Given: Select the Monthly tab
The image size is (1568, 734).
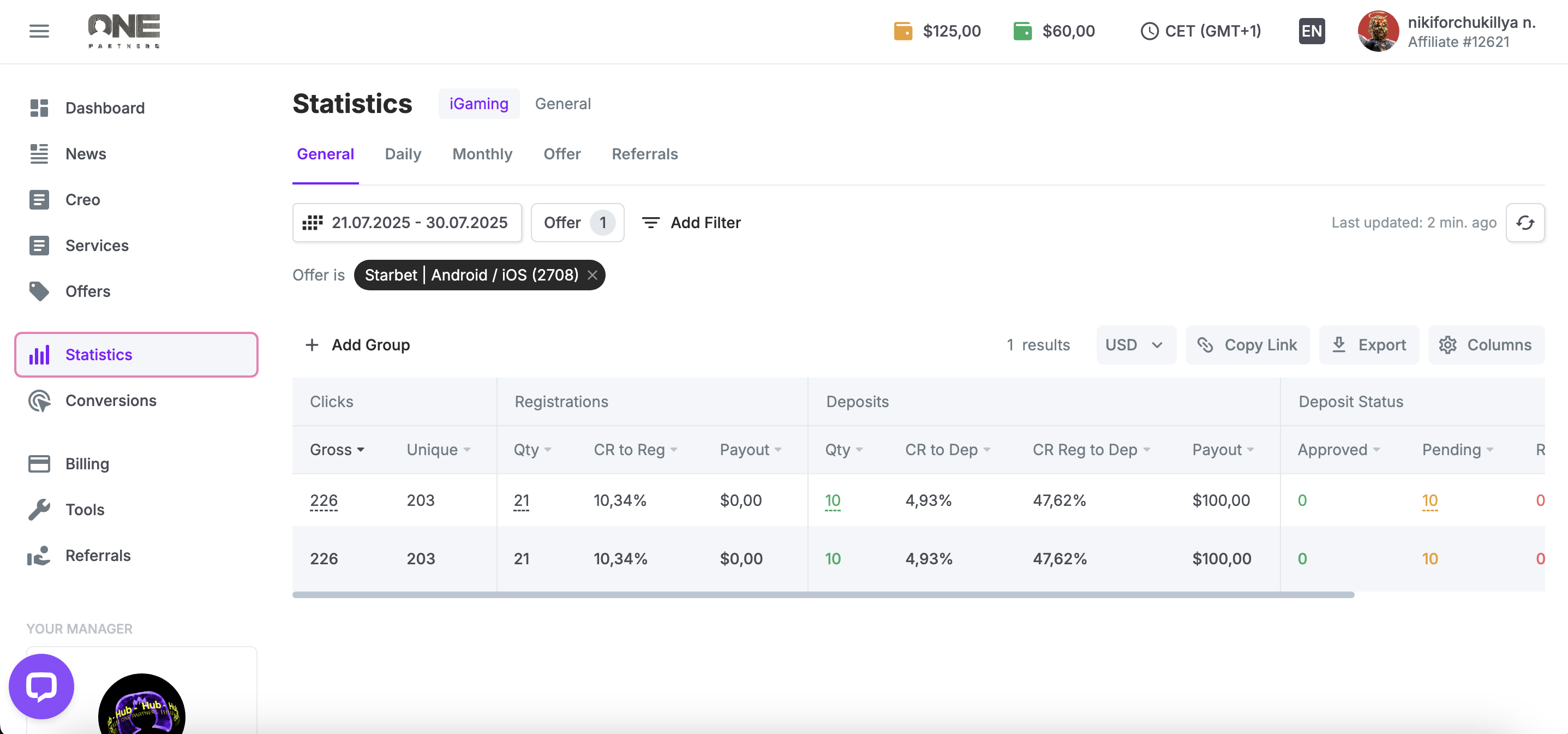Looking at the screenshot, I should coord(482,154).
